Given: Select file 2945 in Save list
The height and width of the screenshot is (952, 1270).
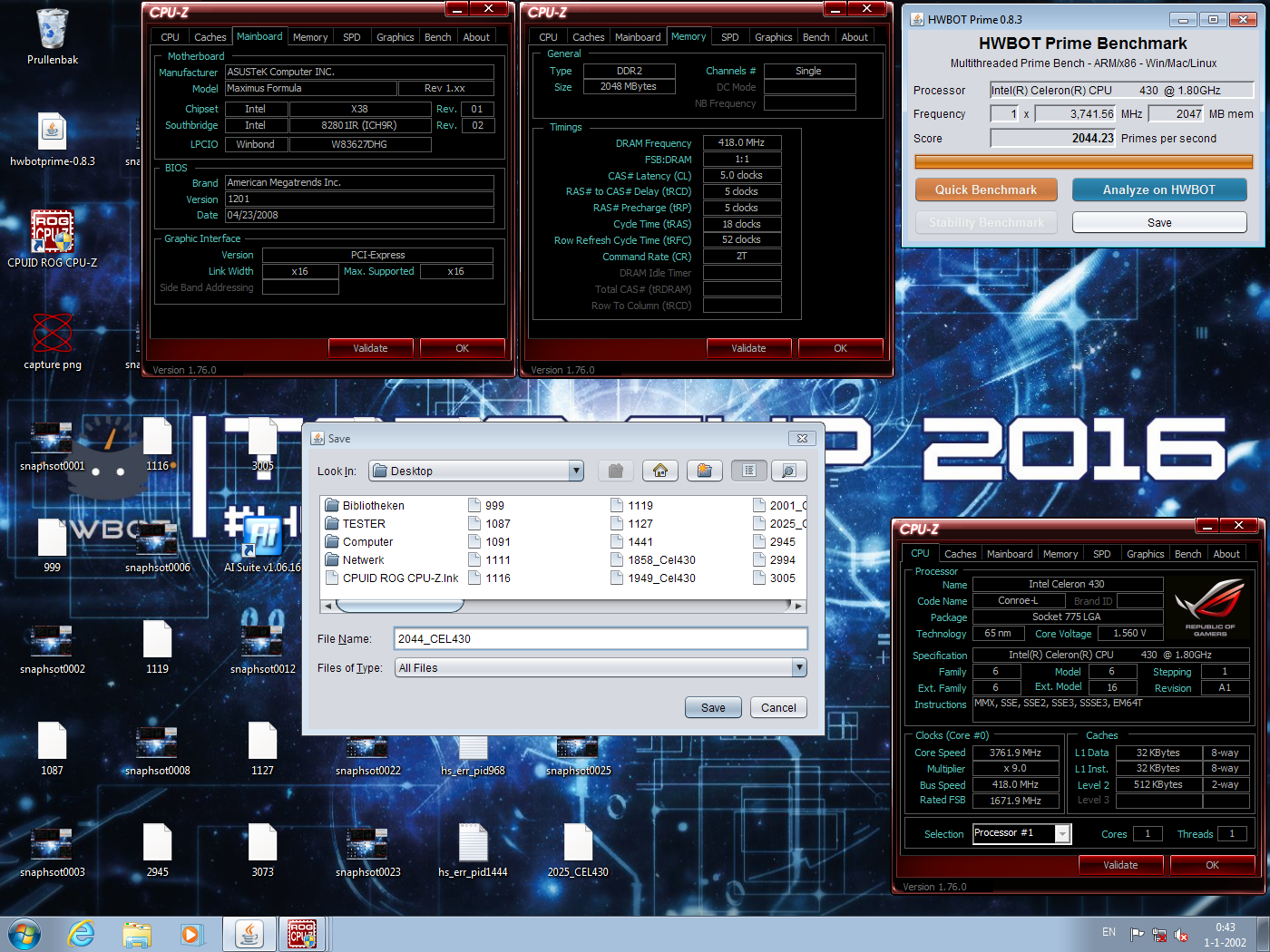Looking at the screenshot, I should click(x=775, y=542).
